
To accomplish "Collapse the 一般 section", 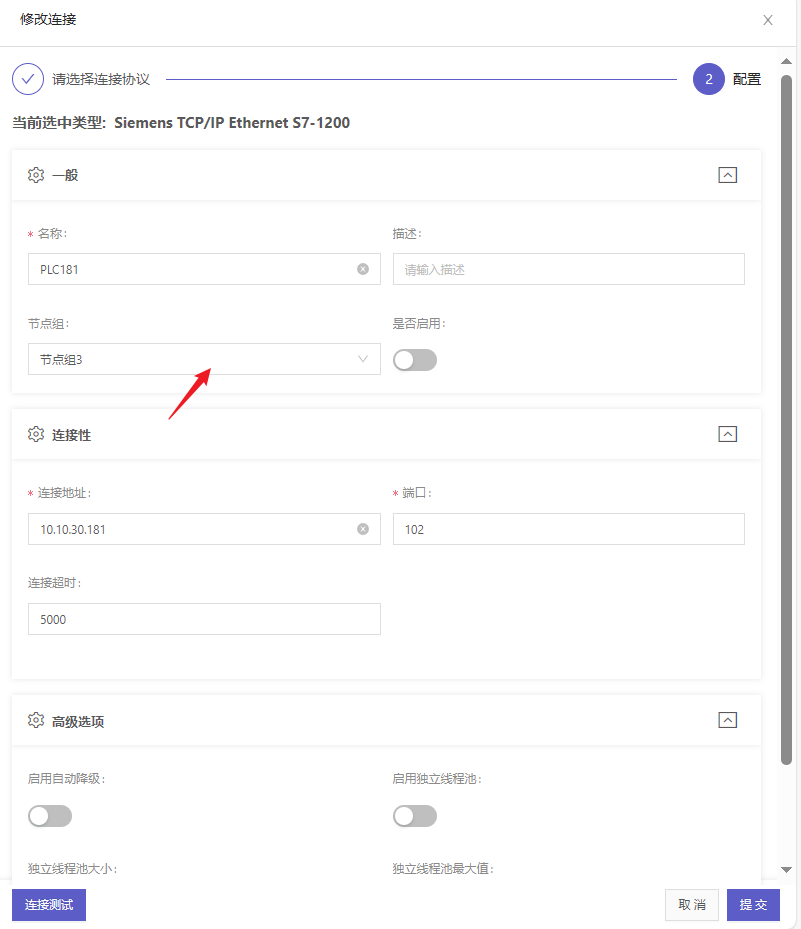I will tap(728, 175).
